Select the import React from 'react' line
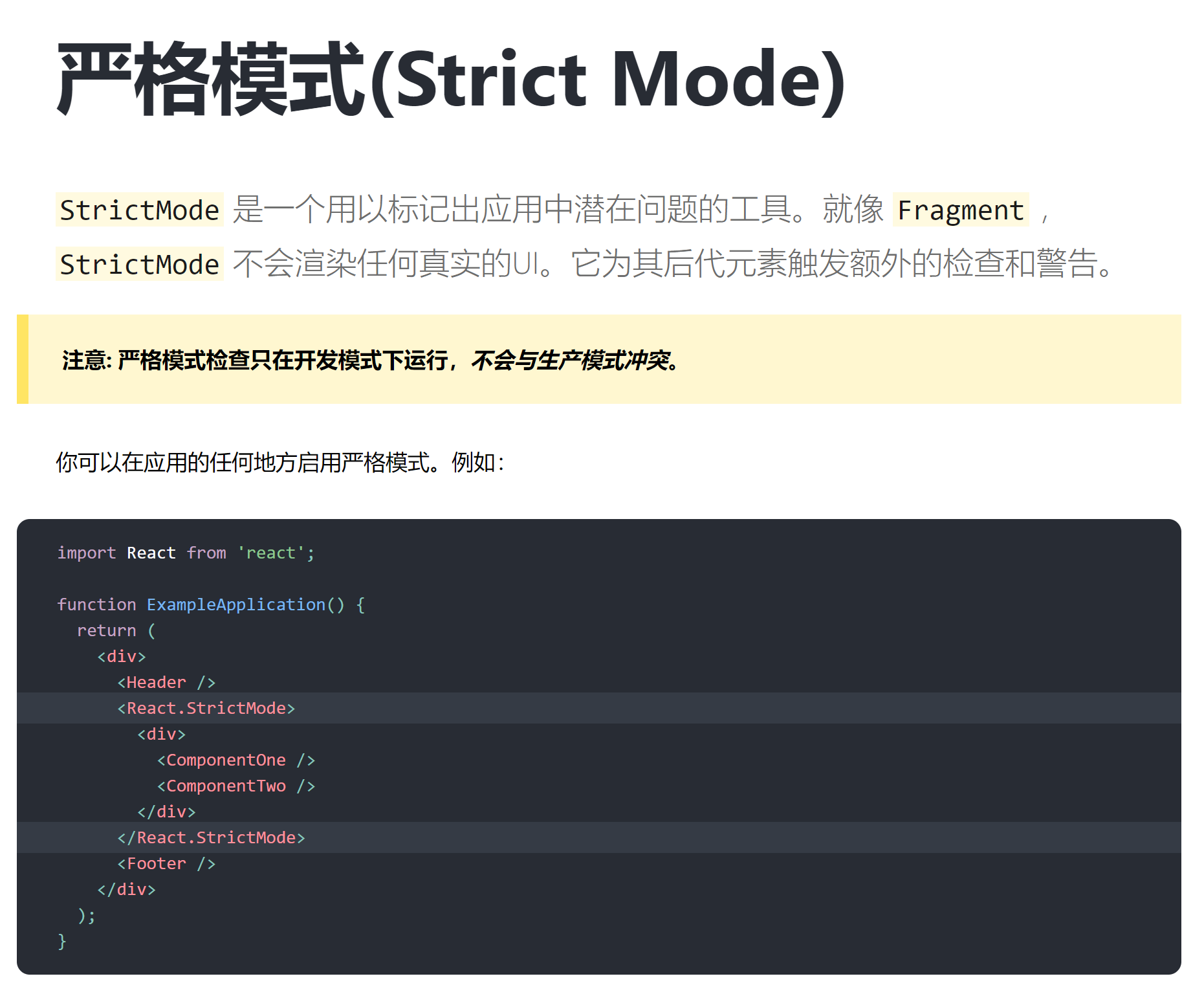1204x985 pixels. [186, 552]
